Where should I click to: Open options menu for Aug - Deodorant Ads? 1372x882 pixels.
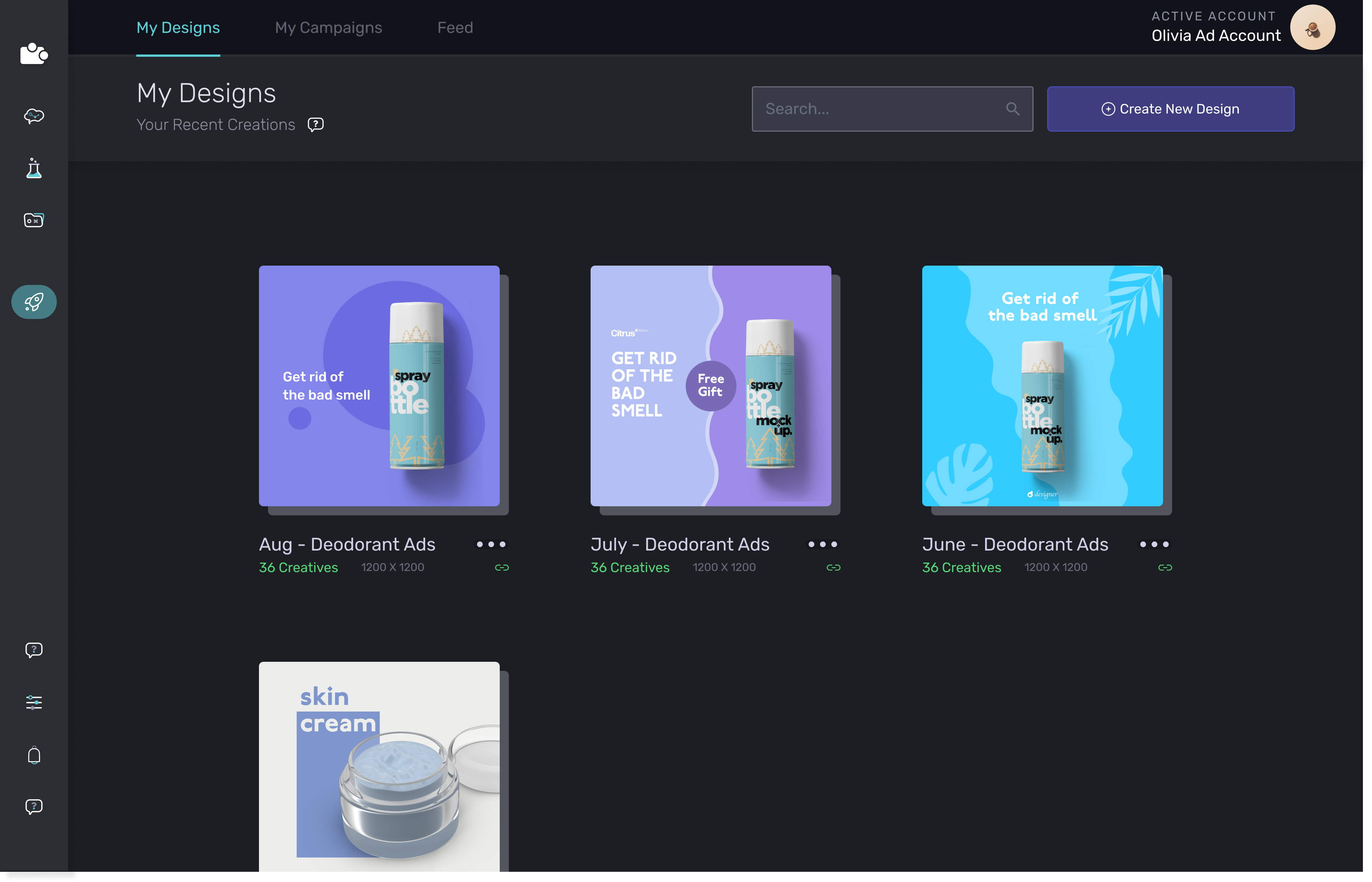(491, 544)
